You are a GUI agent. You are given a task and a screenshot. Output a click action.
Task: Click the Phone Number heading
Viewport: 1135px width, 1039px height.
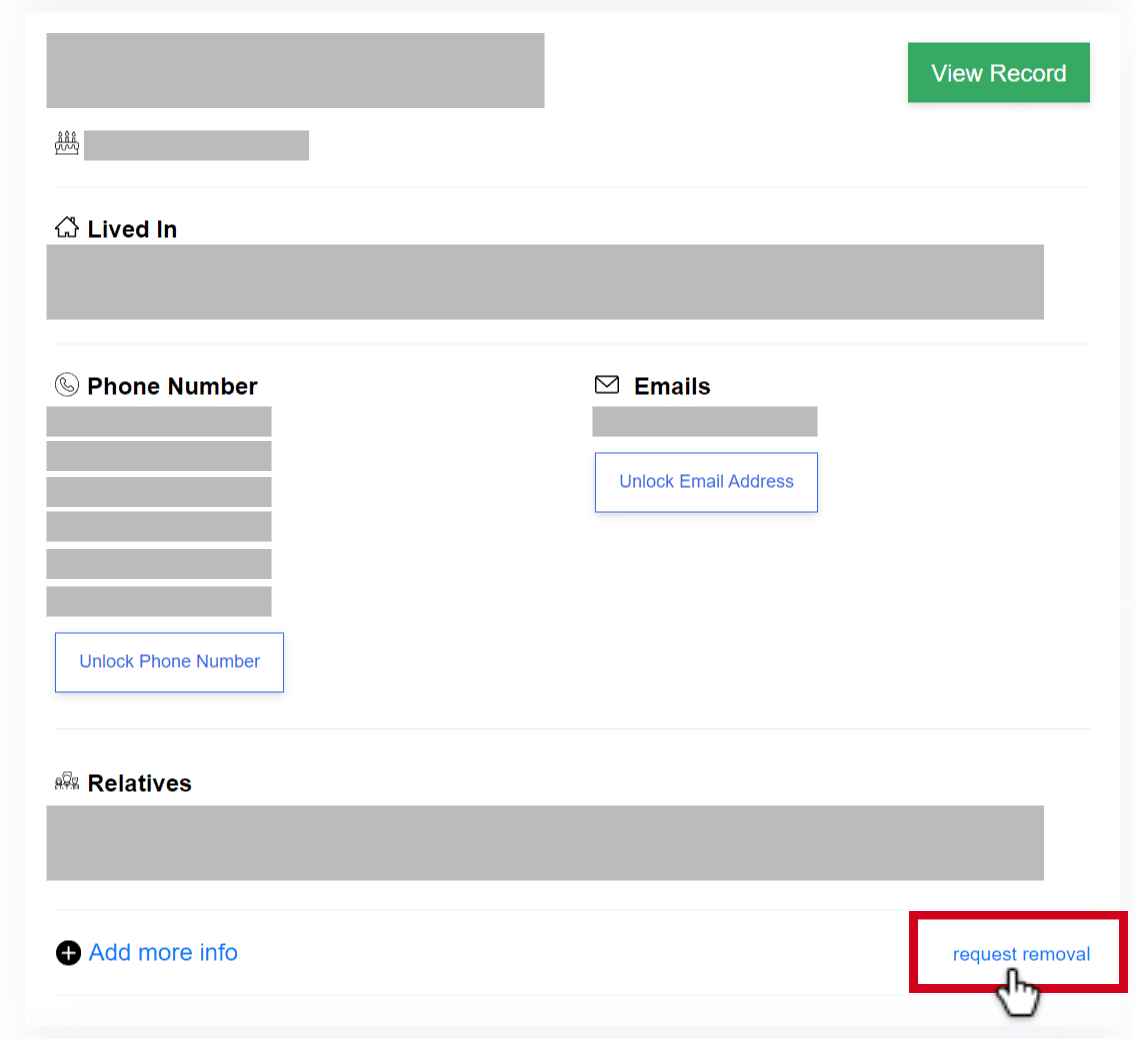(x=172, y=386)
